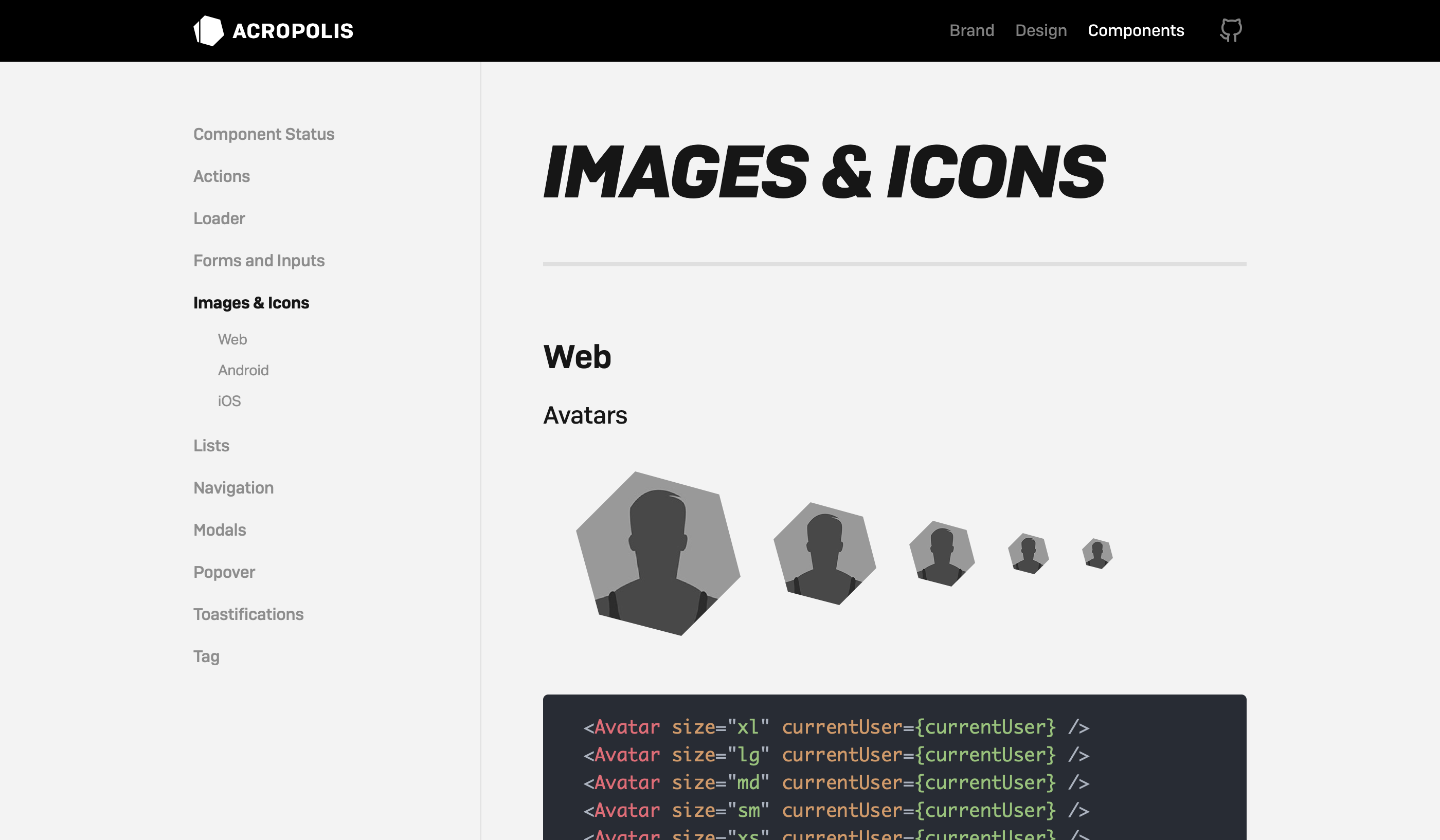
Task: Open the Actions sidebar section
Action: [x=221, y=176]
